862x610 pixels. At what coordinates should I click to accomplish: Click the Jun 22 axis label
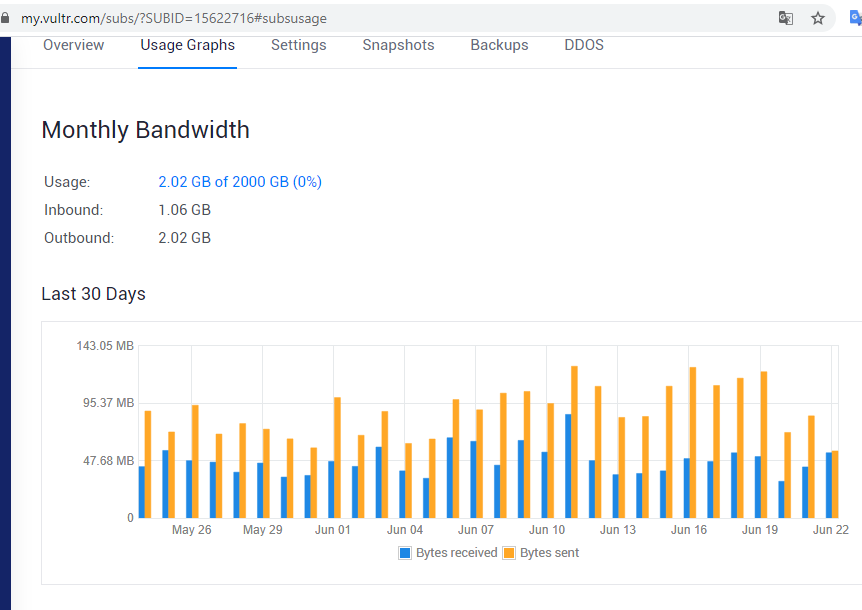[x=831, y=530]
